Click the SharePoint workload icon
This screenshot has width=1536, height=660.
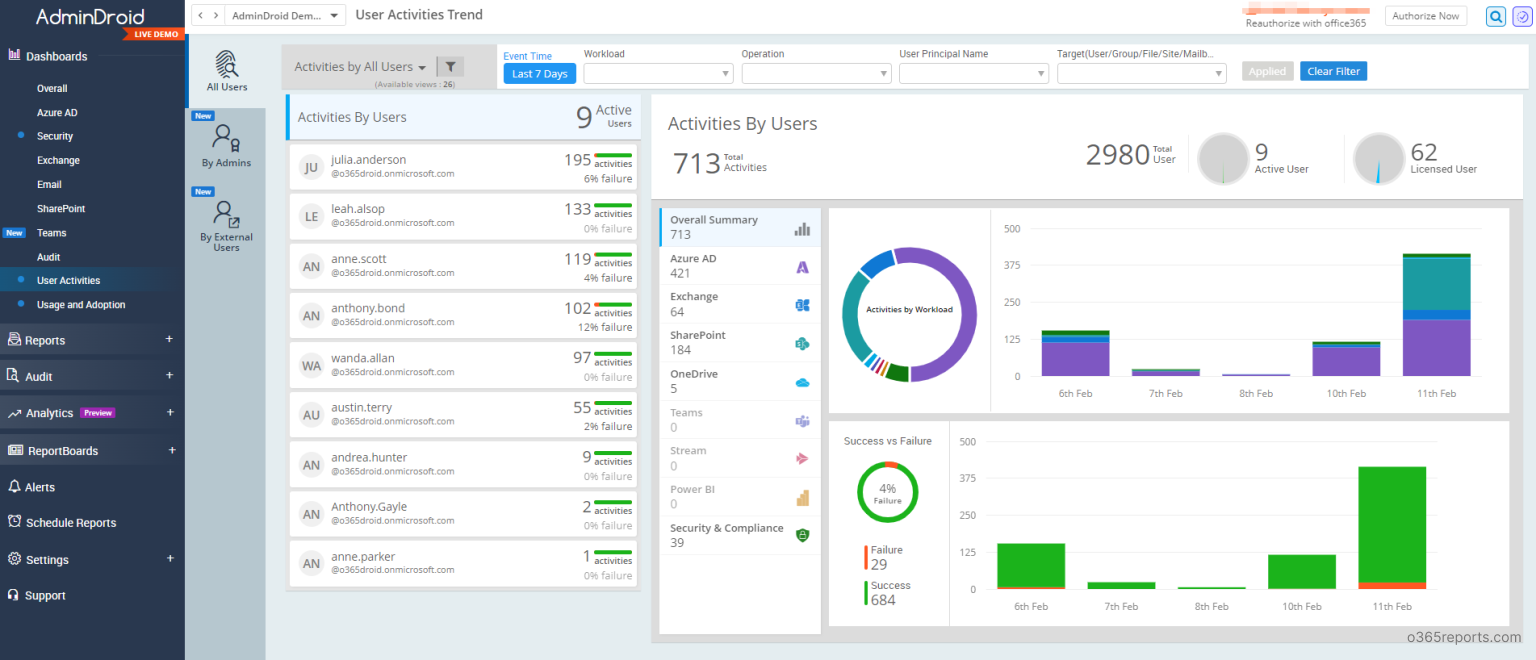pyautogui.click(x=802, y=344)
